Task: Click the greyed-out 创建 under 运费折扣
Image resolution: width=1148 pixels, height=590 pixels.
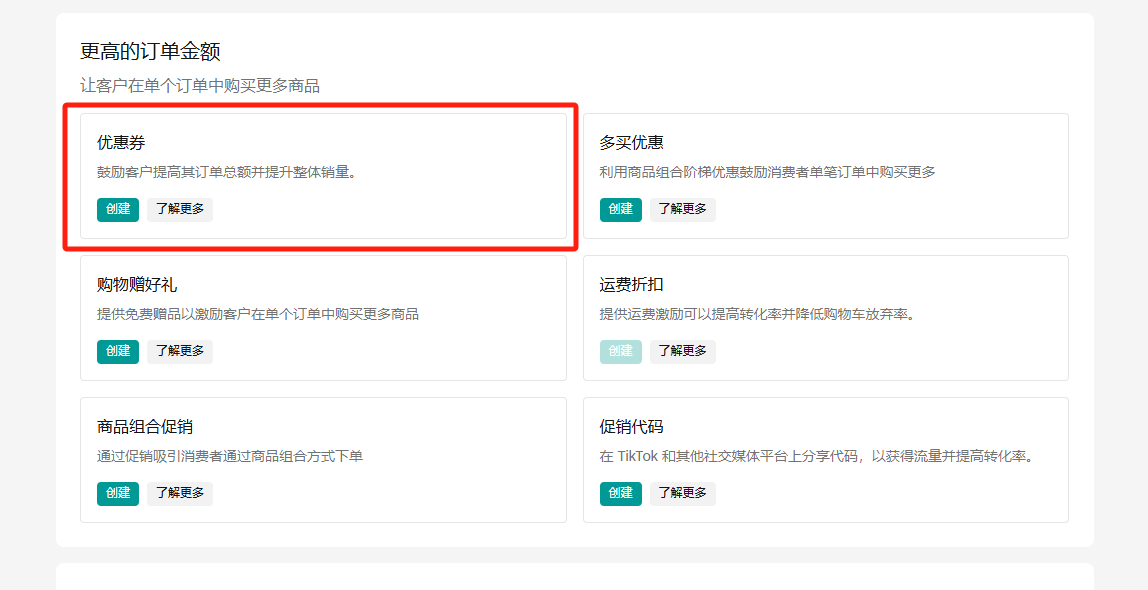Action: pyautogui.click(x=621, y=351)
